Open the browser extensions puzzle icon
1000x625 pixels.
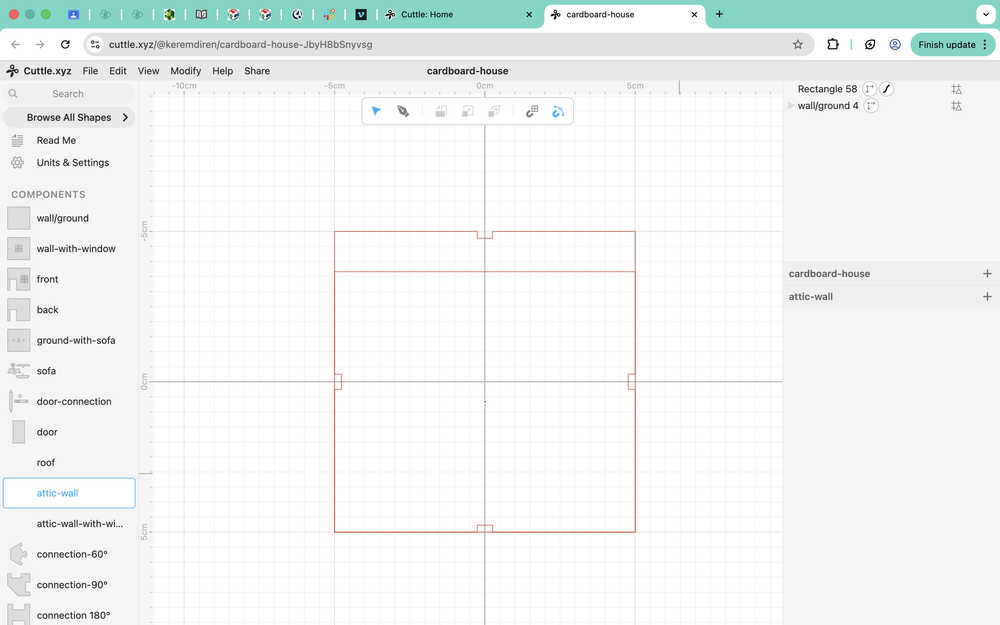(833, 45)
